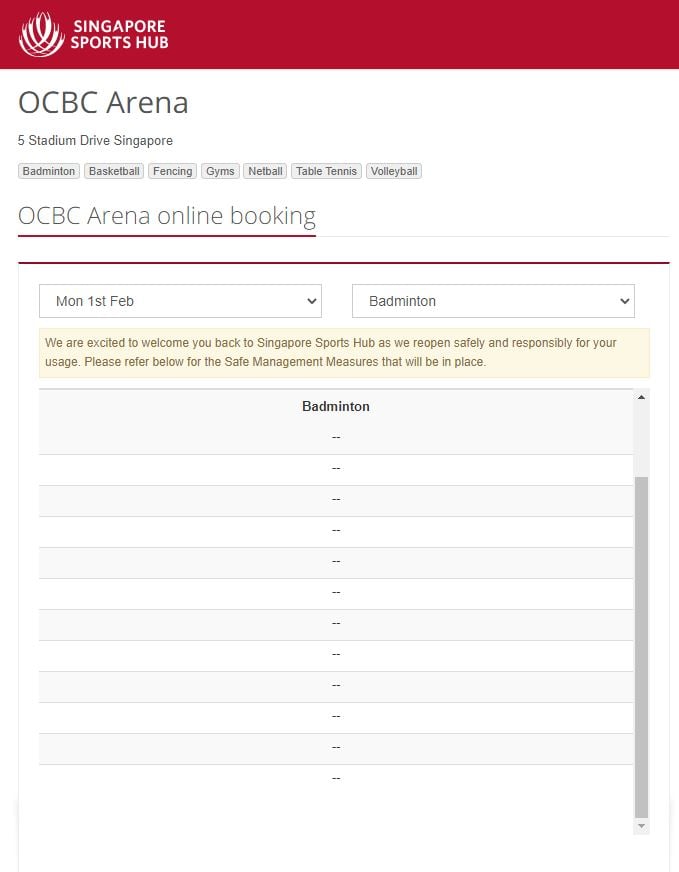Click the Singapore Sports Hub logo emblem
Image resolution: width=679 pixels, height=872 pixels.
(x=41, y=34)
